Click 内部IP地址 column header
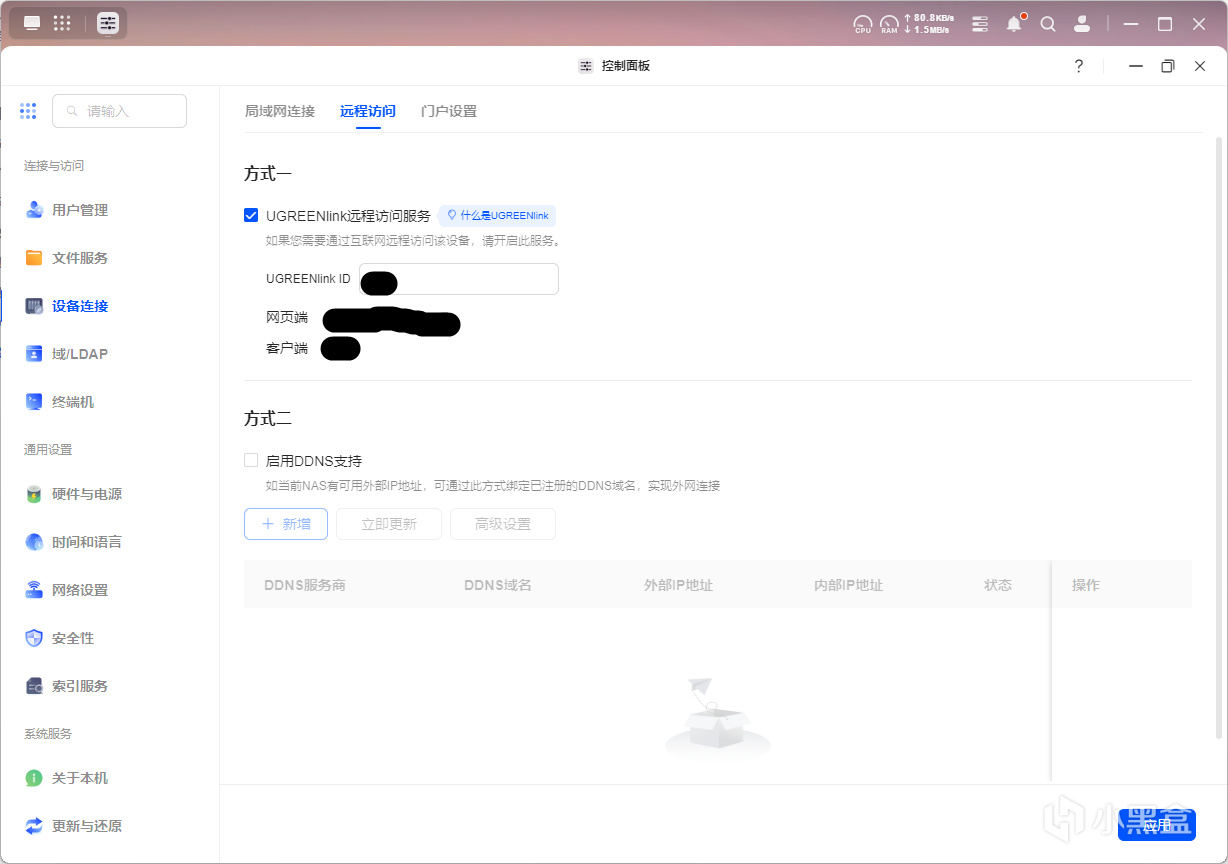 pyautogui.click(x=849, y=585)
